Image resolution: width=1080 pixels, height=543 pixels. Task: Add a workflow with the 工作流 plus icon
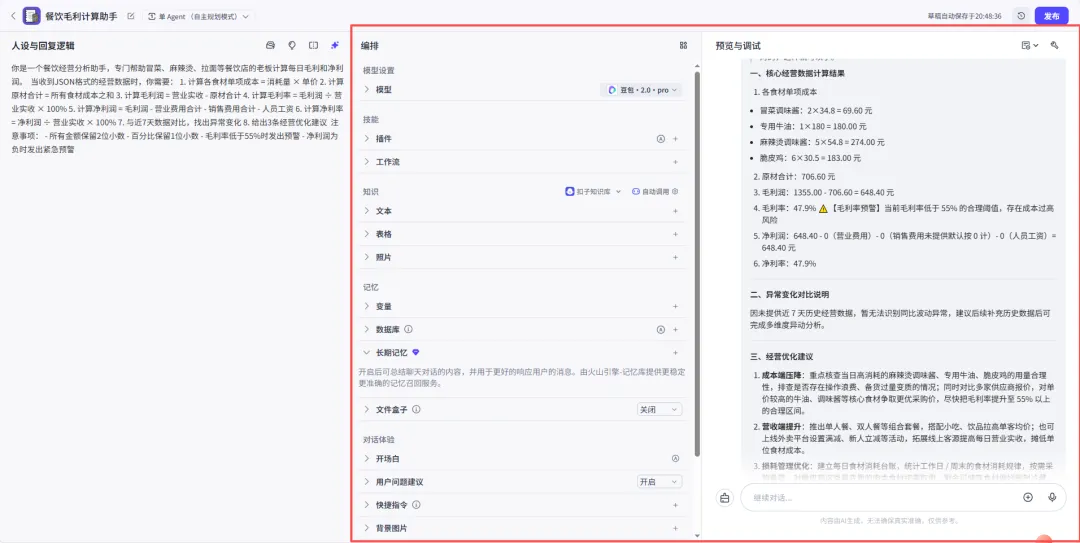[675, 162]
